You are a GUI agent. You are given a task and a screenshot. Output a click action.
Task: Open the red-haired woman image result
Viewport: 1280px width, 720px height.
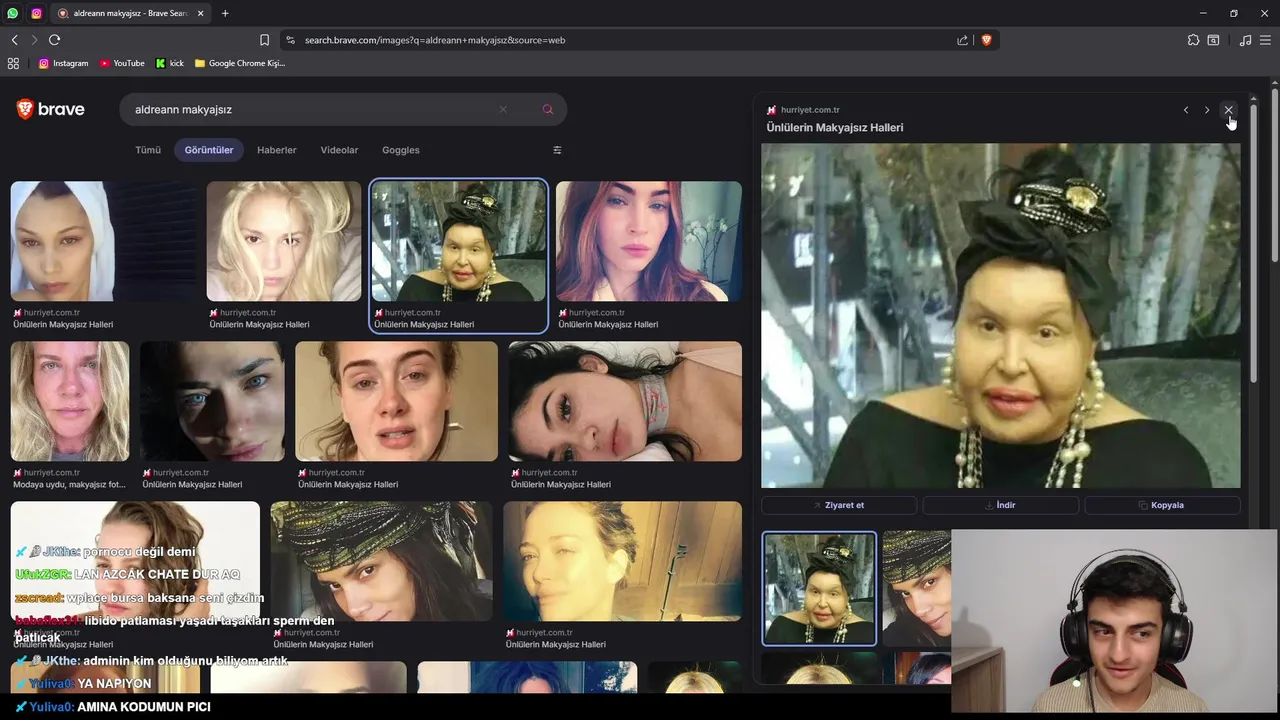click(x=649, y=241)
